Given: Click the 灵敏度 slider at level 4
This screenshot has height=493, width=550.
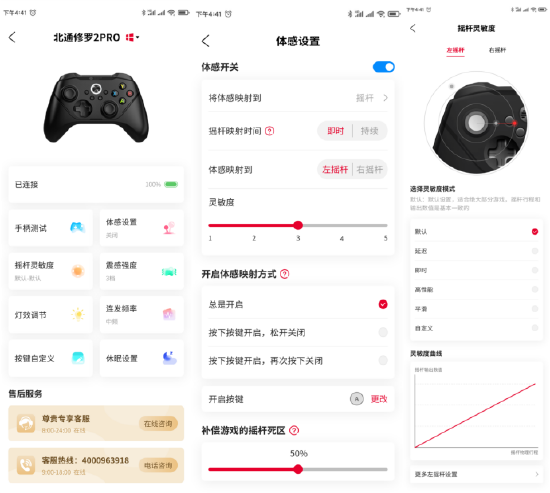Looking at the screenshot, I should [x=342, y=225].
